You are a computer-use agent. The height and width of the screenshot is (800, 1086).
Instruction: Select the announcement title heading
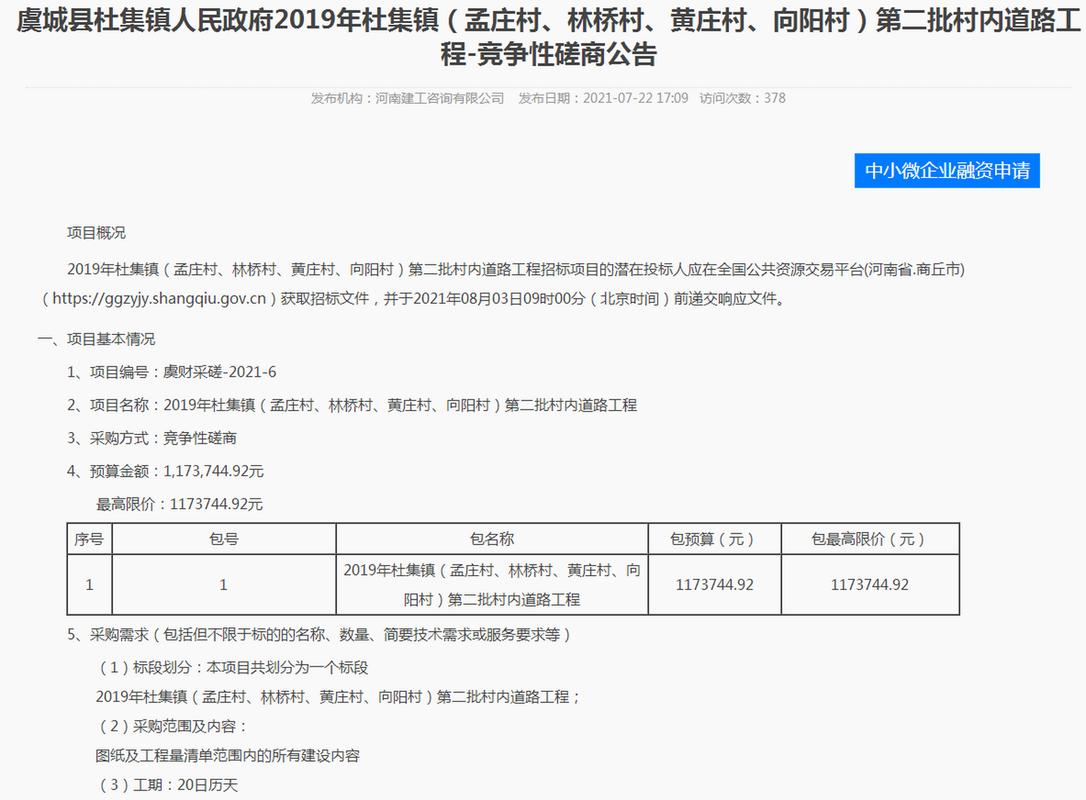(x=549, y=37)
